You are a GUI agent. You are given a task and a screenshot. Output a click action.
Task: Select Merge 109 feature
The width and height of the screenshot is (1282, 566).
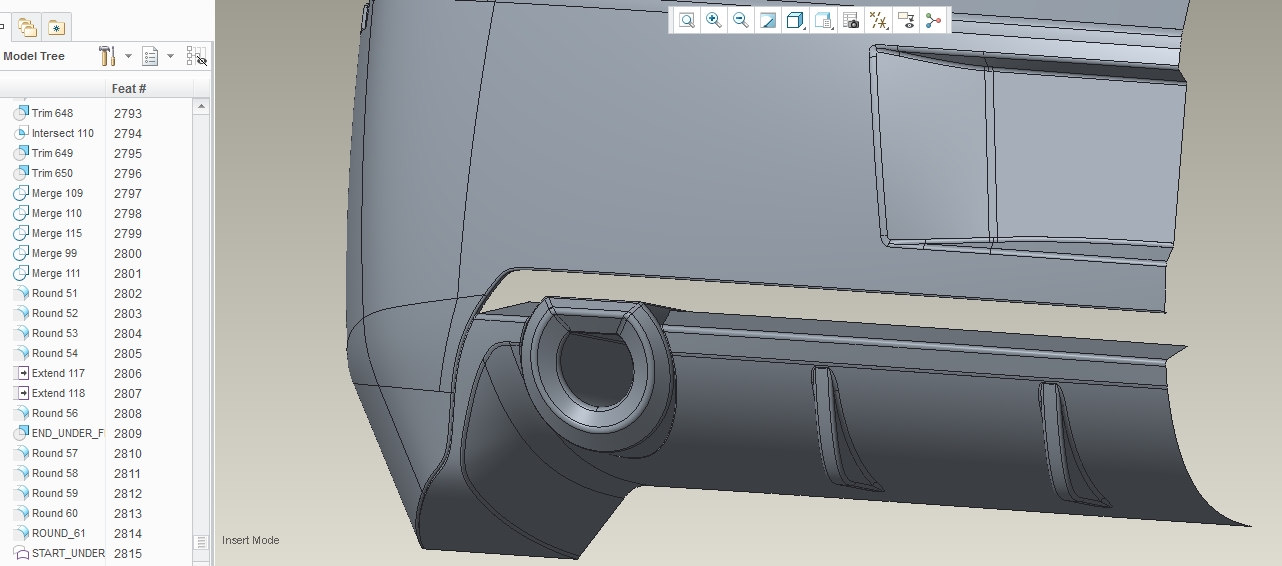click(x=57, y=193)
